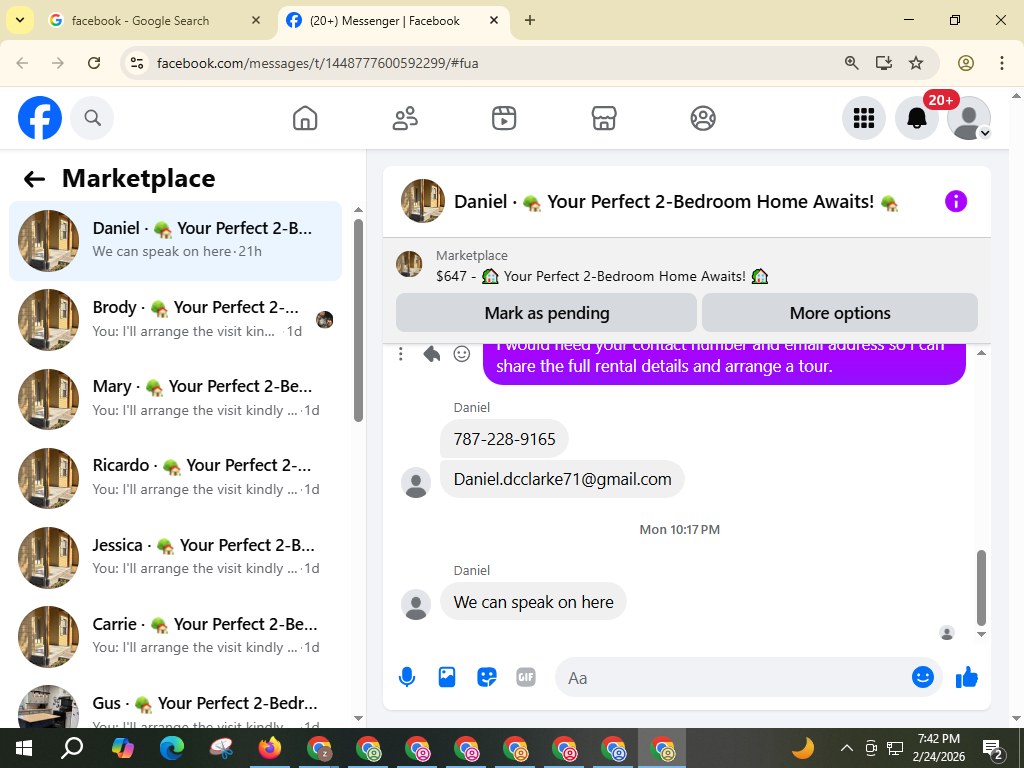Viewport: 1024px width, 768px height.
Task: Open the conversation with Gus
Action: tap(175, 705)
